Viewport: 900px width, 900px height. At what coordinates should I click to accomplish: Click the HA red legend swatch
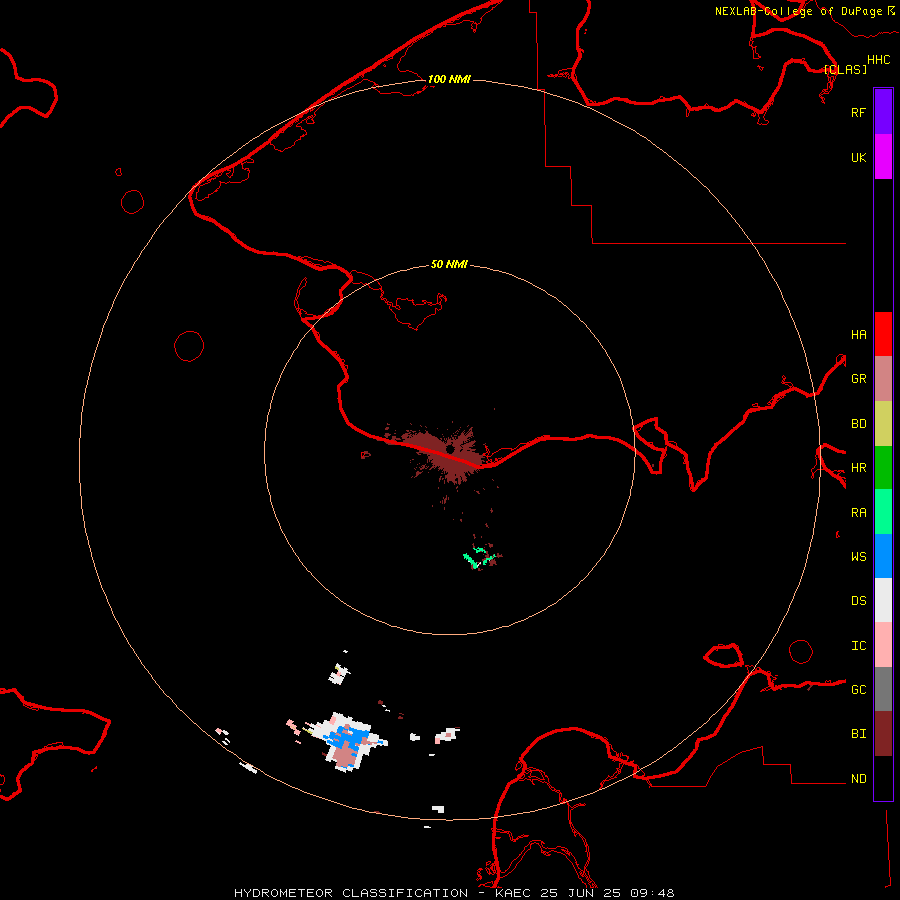pos(883,334)
